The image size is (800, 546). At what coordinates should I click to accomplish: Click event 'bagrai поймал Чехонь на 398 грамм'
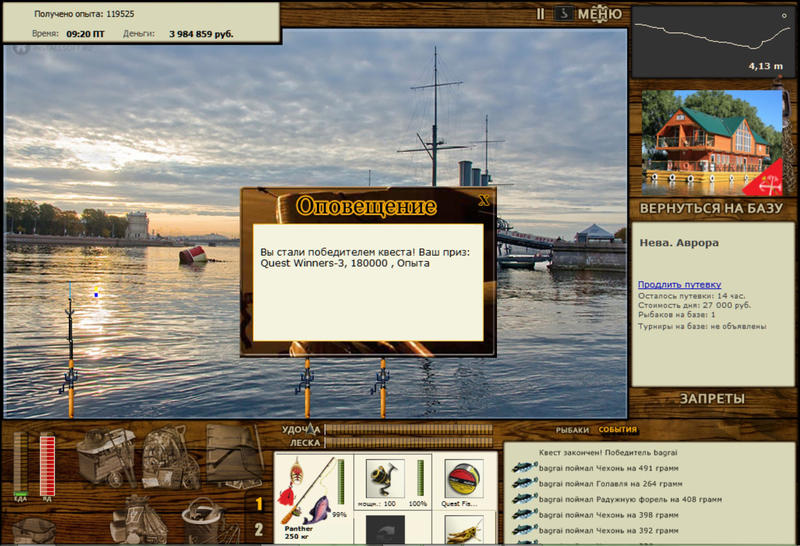[x=608, y=515]
